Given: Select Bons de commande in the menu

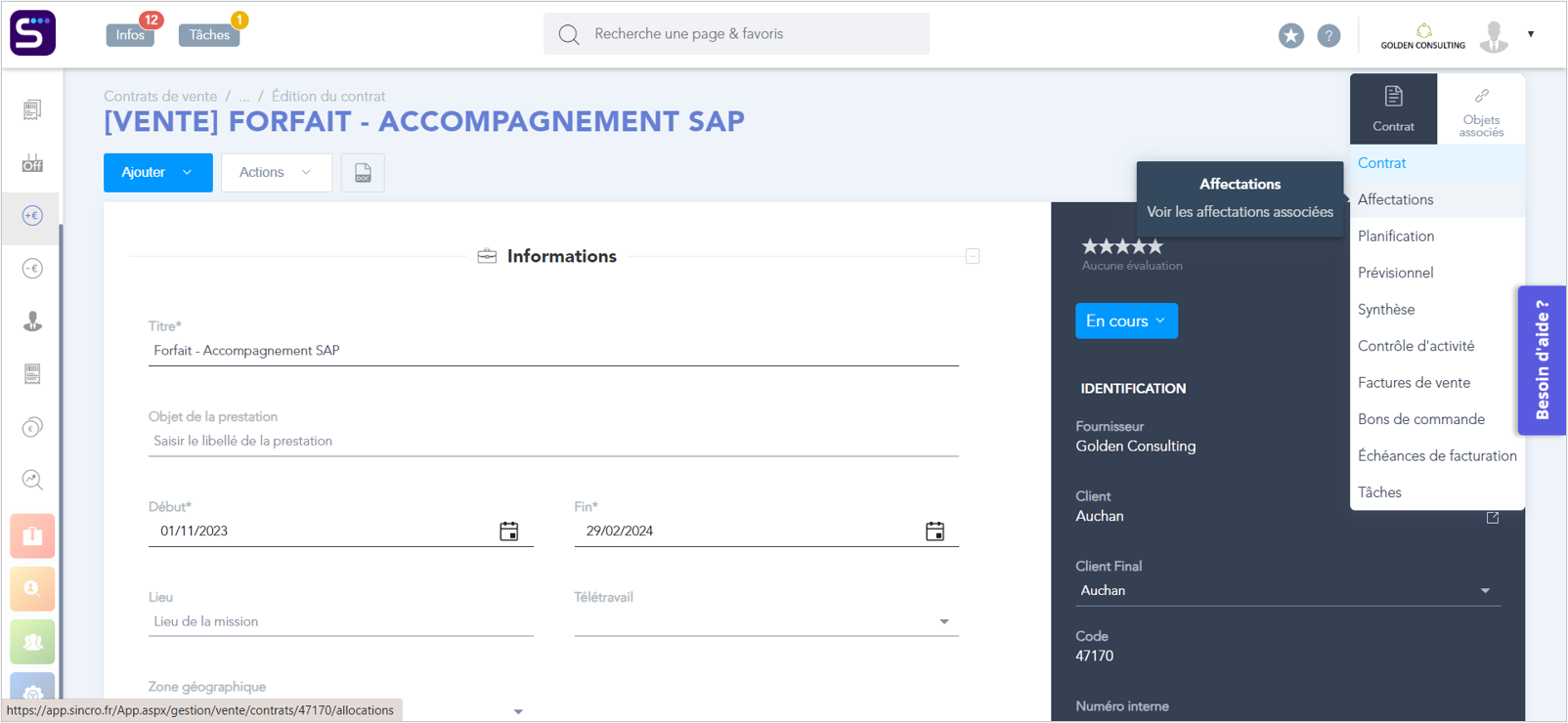Looking at the screenshot, I should tap(1437, 419).
